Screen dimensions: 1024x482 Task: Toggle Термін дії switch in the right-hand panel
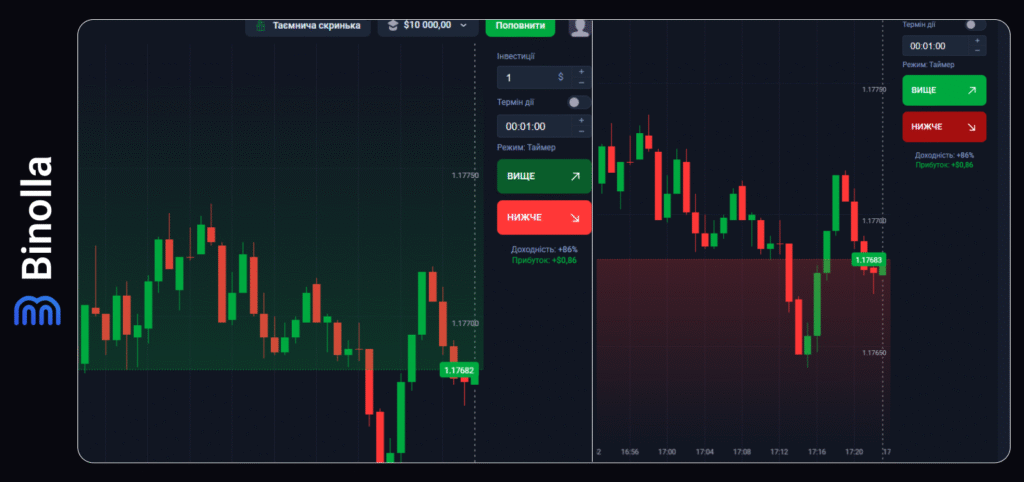[972, 25]
